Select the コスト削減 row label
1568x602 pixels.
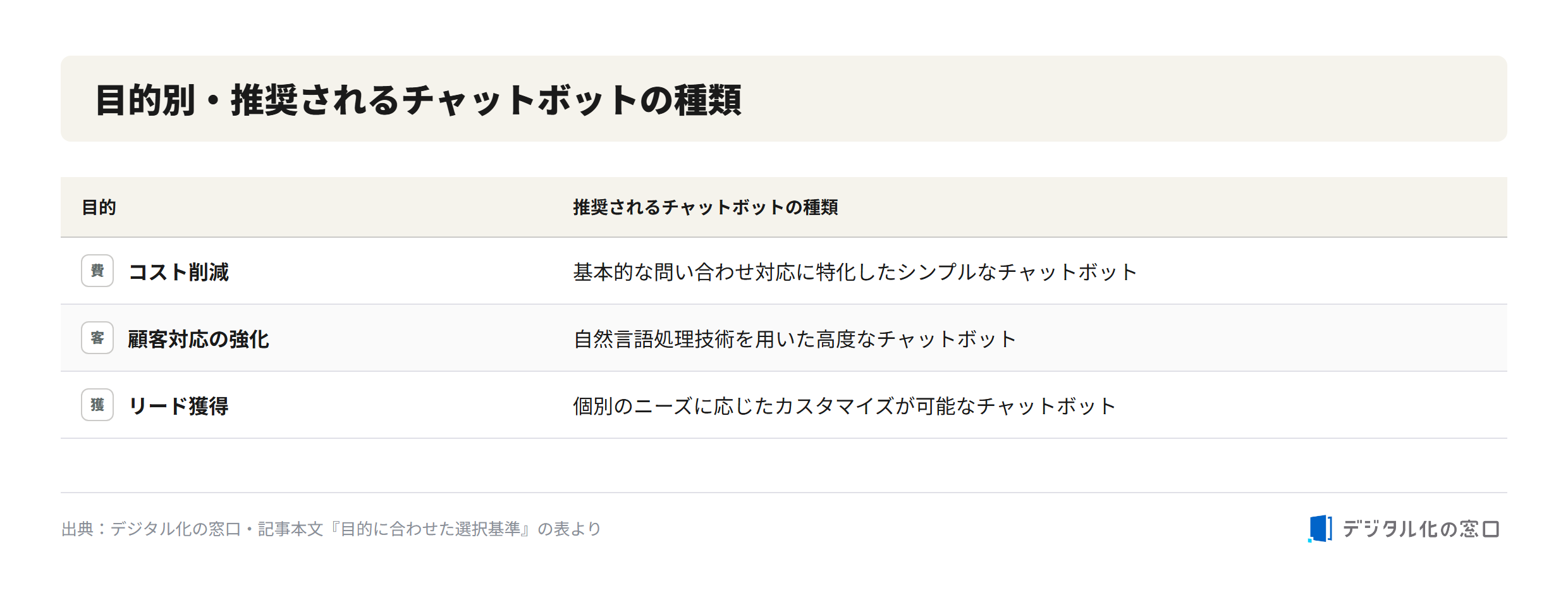178,272
